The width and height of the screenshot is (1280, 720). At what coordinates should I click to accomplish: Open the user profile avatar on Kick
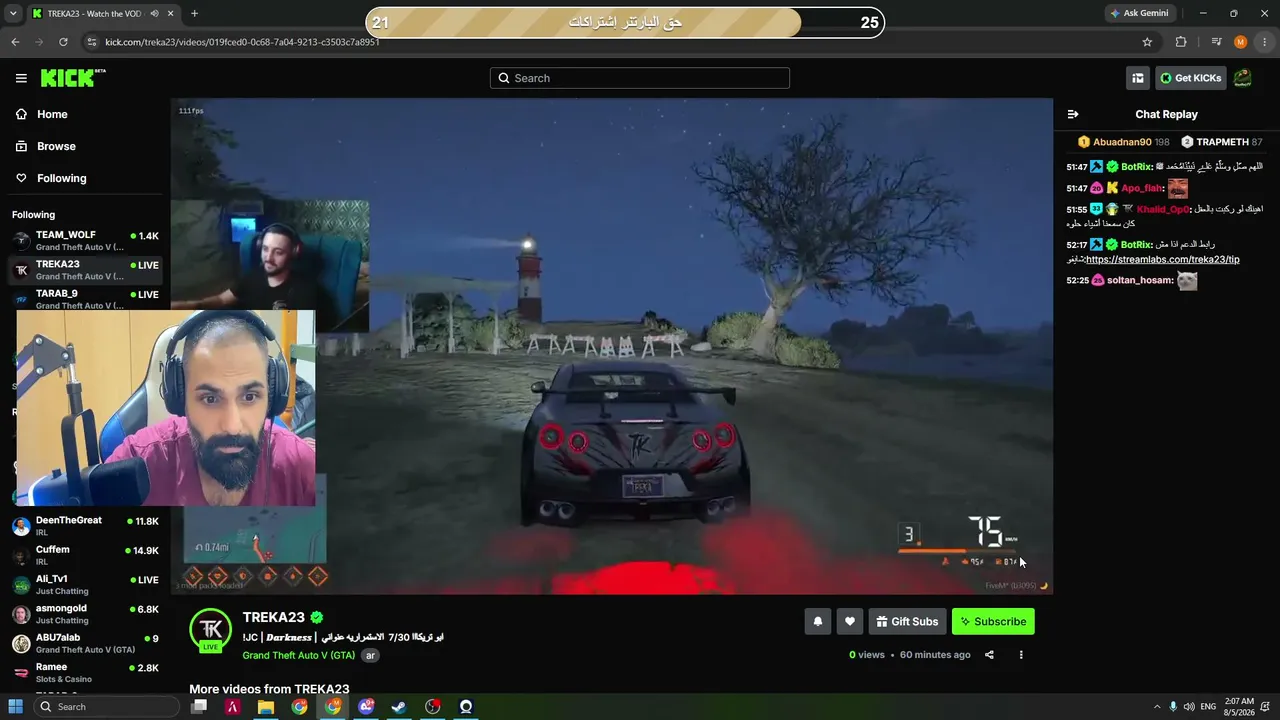[x=1242, y=78]
